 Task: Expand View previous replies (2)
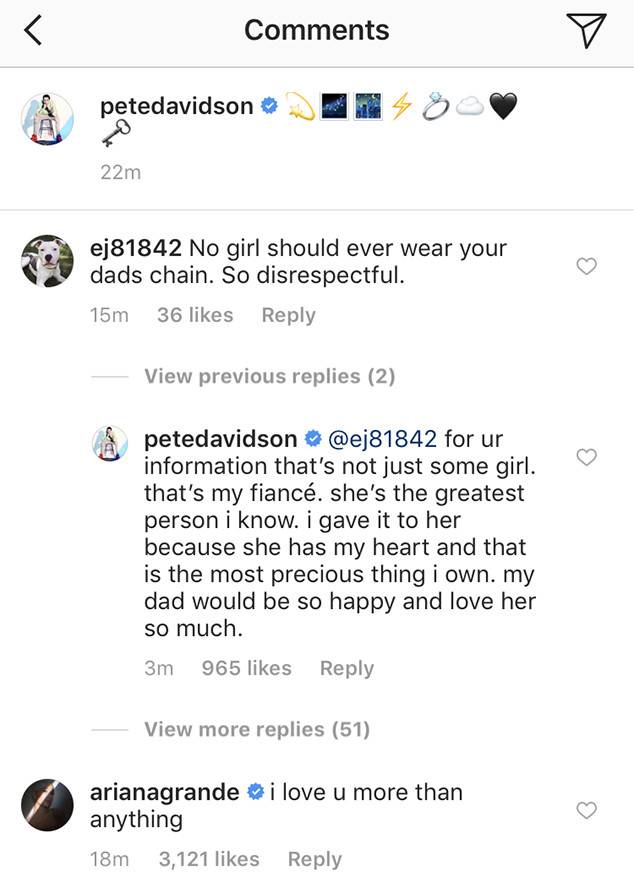270,376
